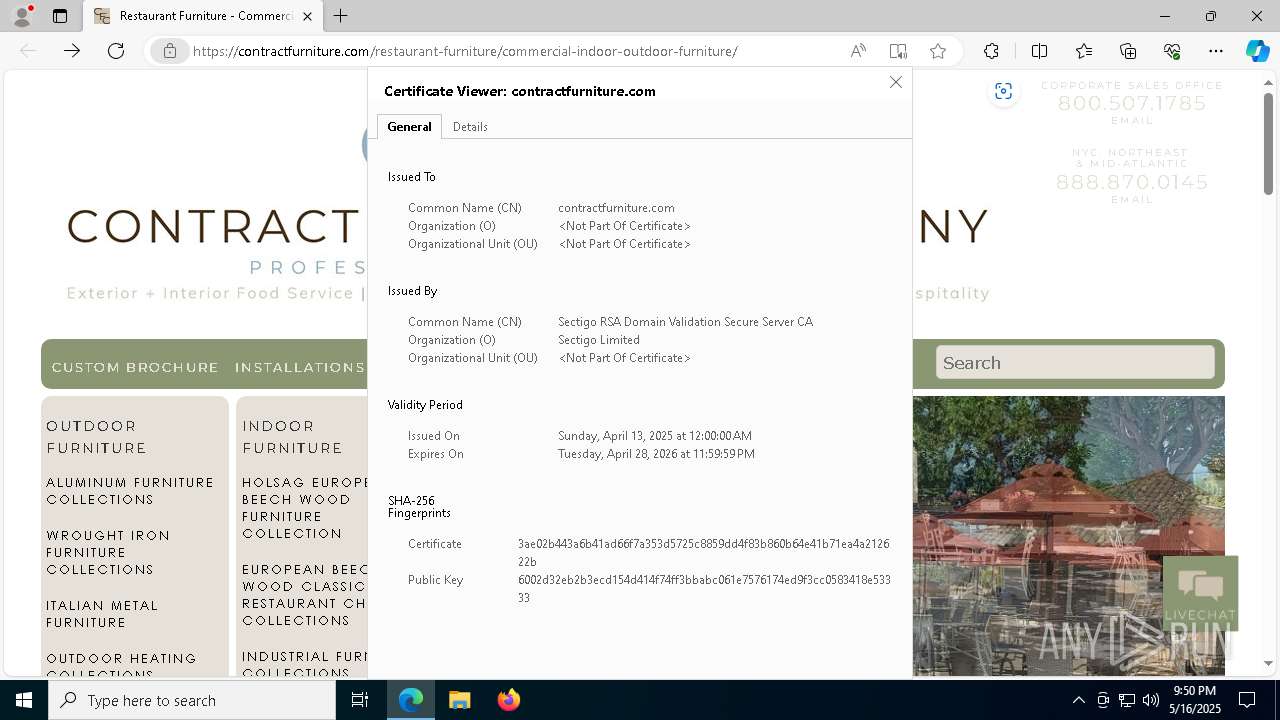This screenshot has height=720, width=1280.
Task: Go forward in browser history
Action: [72, 51]
